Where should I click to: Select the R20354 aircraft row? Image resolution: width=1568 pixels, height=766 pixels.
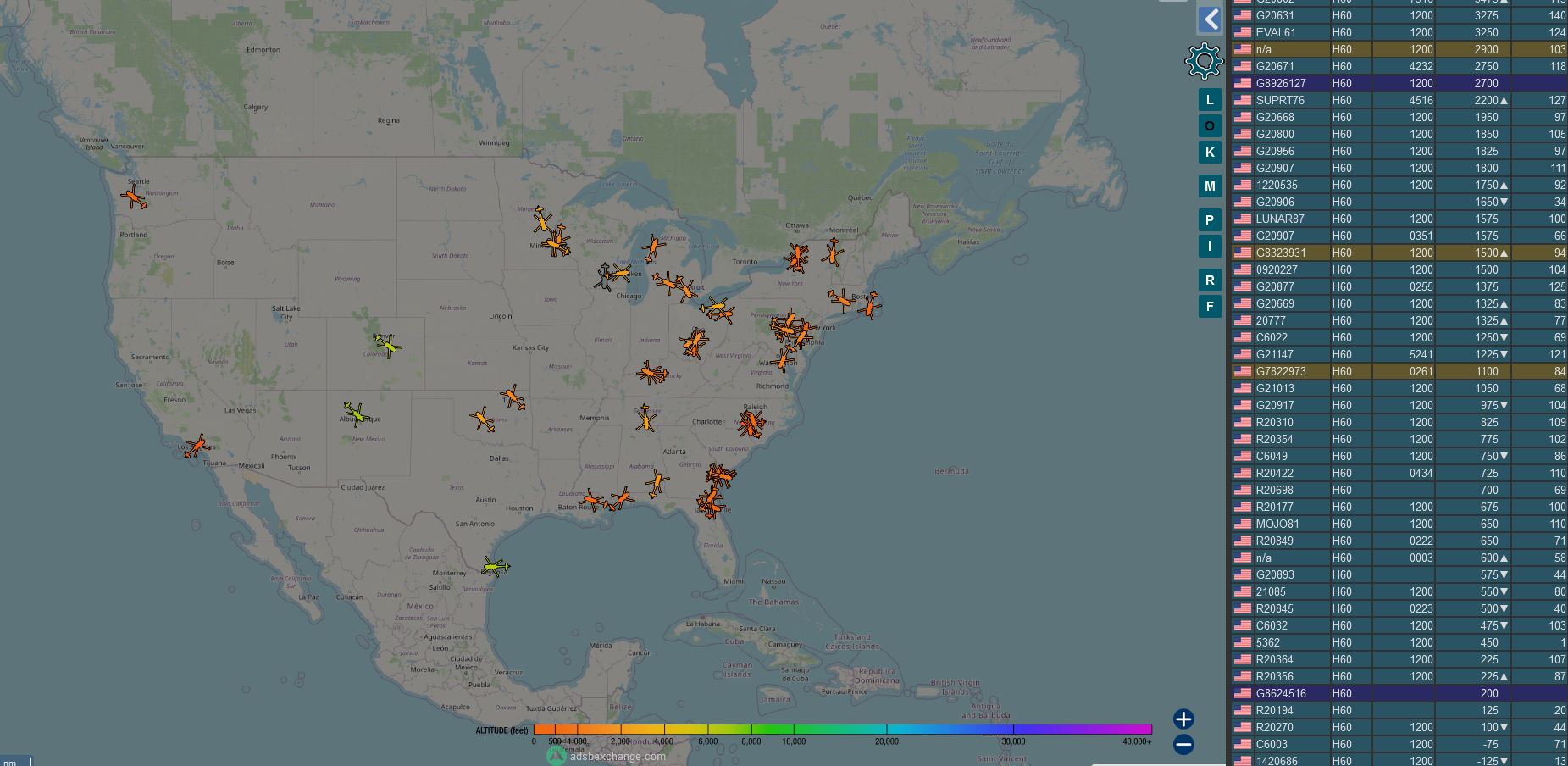pos(1399,439)
